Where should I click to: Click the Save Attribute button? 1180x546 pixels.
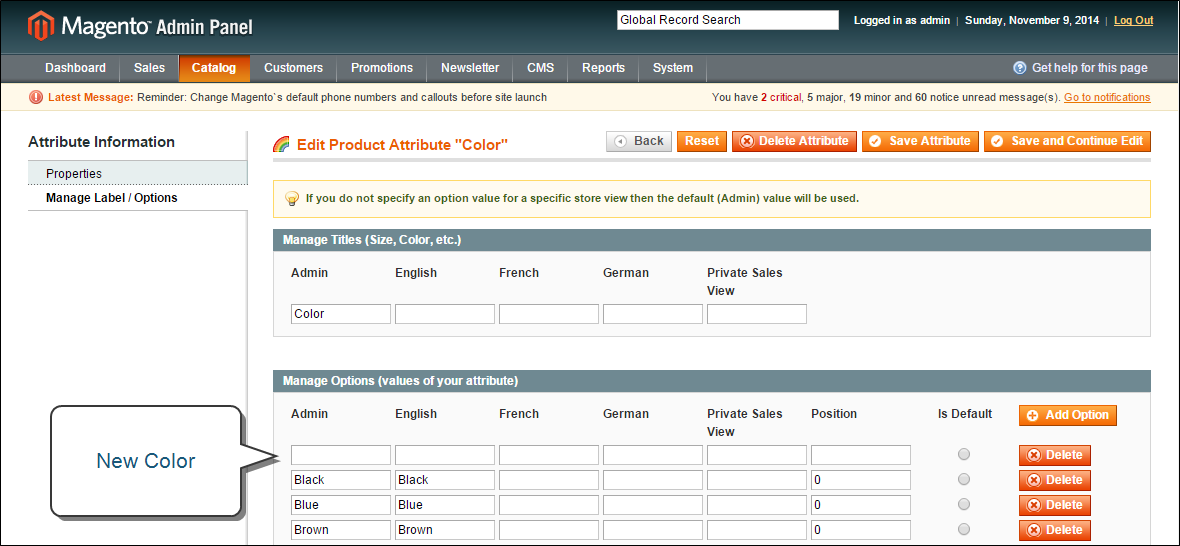click(920, 141)
